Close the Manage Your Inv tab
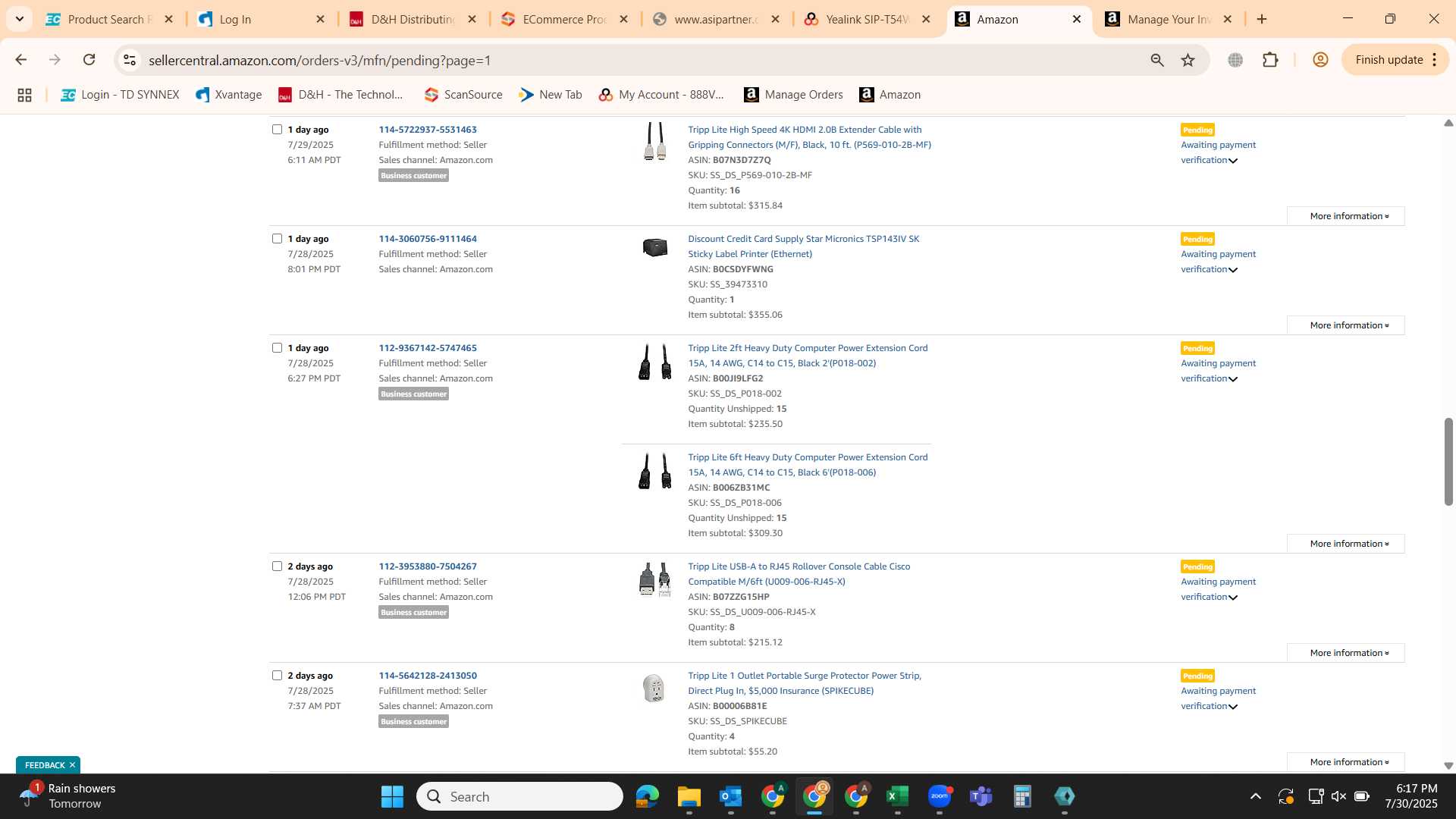 (x=1228, y=19)
